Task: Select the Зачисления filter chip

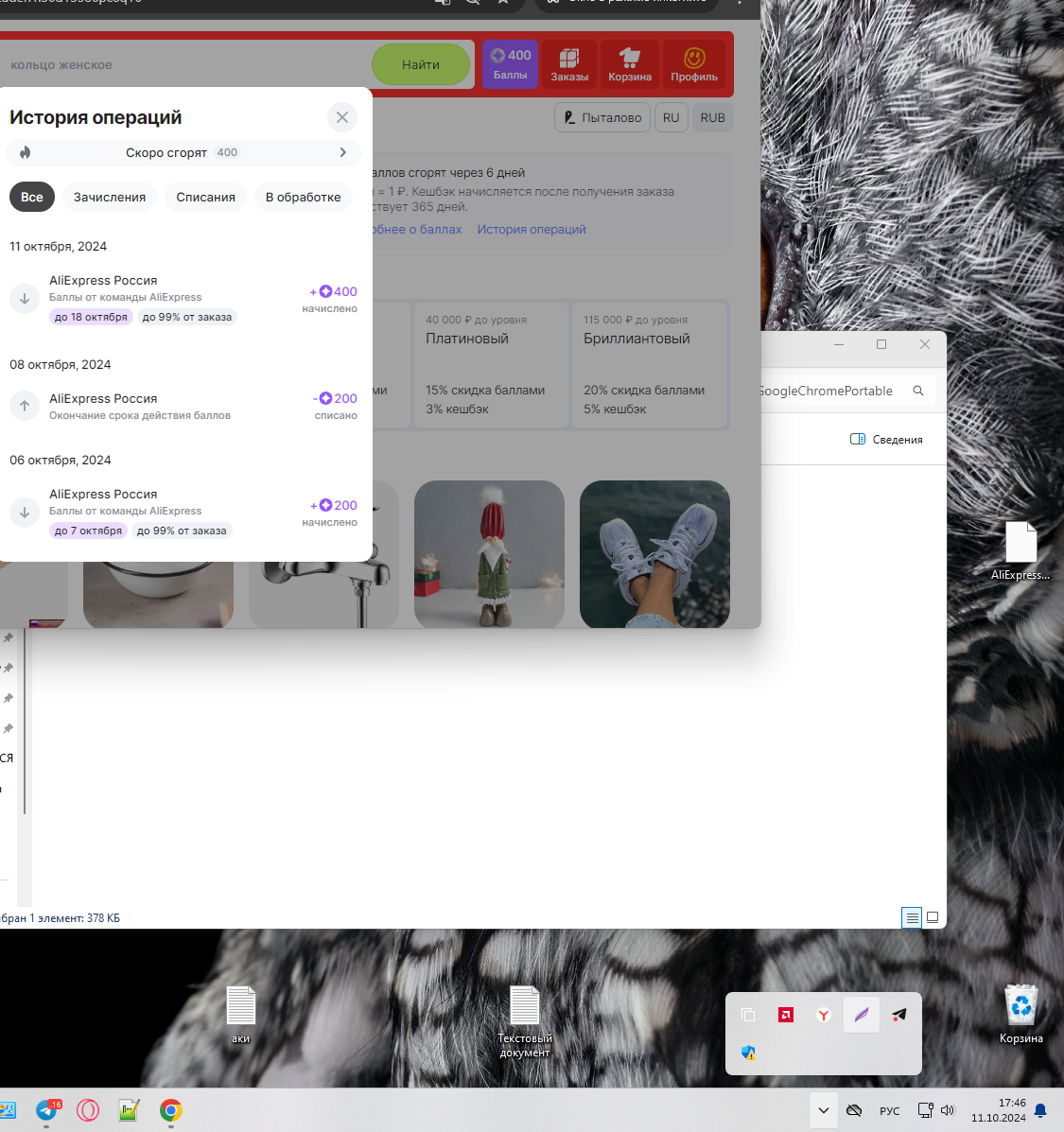Action: (x=110, y=197)
